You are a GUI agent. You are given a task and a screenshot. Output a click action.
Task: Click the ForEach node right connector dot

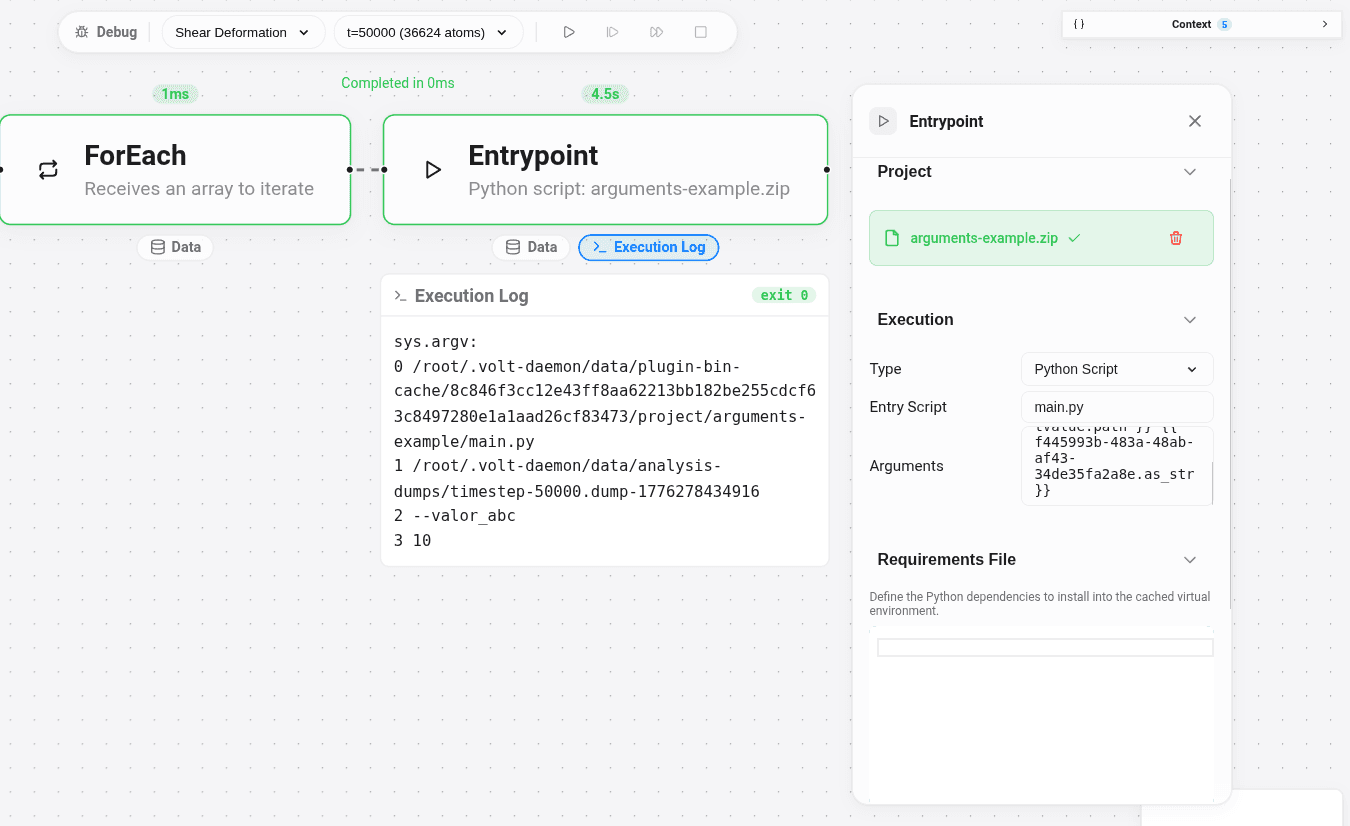350,170
